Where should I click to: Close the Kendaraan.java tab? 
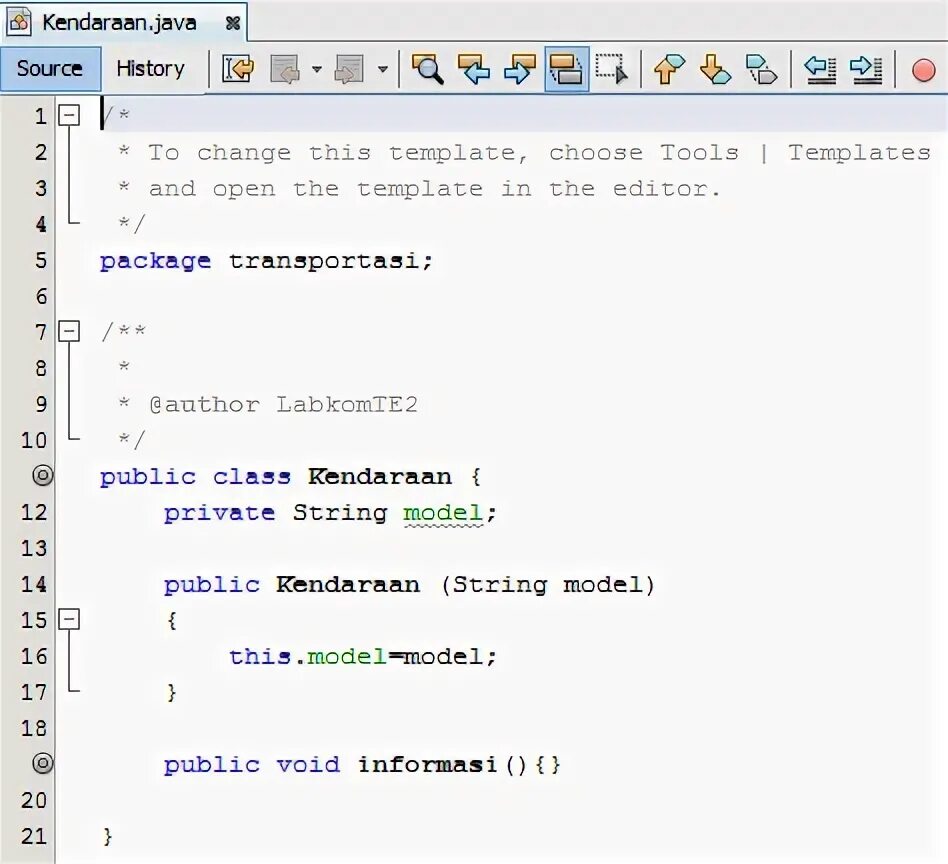(232, 23)
